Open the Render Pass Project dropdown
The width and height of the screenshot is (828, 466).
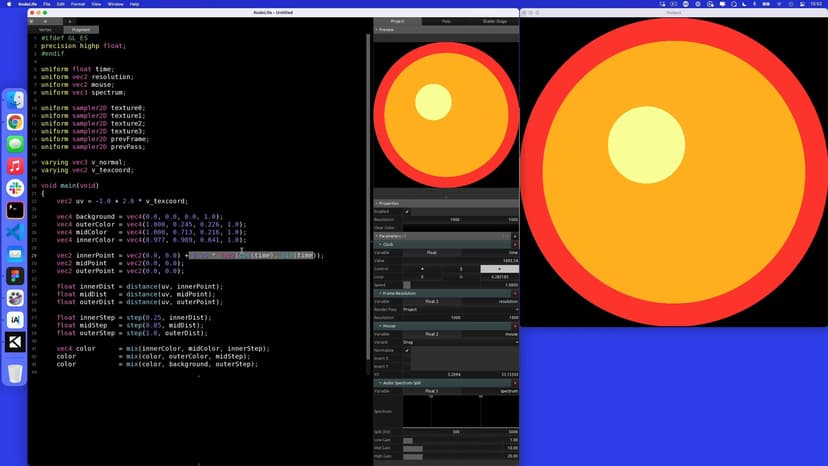[x=460, y=309]
